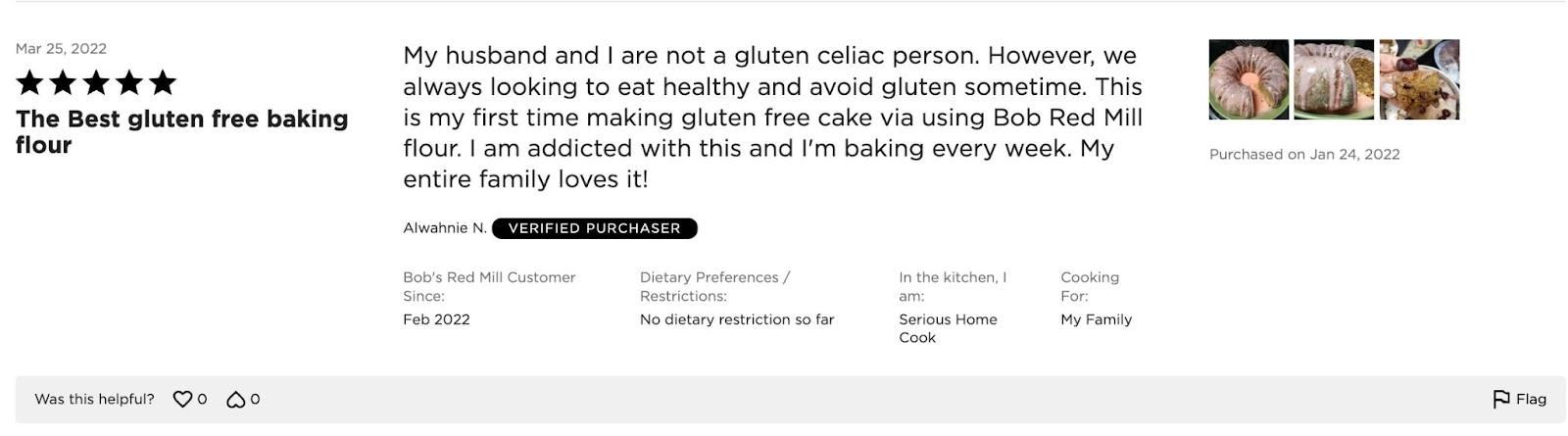Click the "Purchased on Jan 24, 2022" text

coord(1304,154)
